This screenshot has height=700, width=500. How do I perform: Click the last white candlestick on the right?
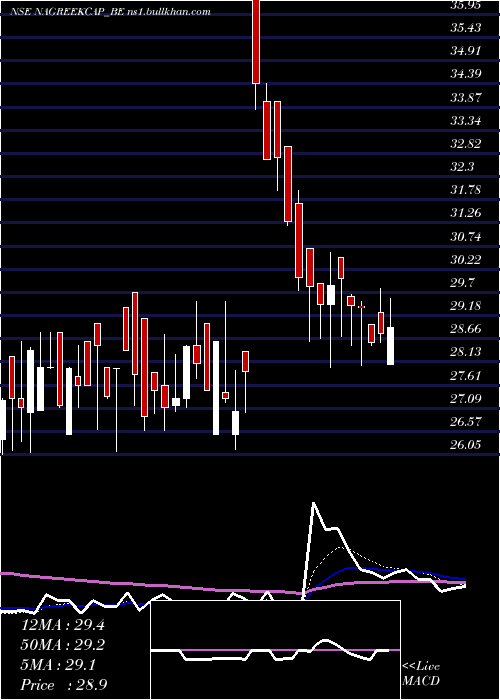[x=390, y=346]
